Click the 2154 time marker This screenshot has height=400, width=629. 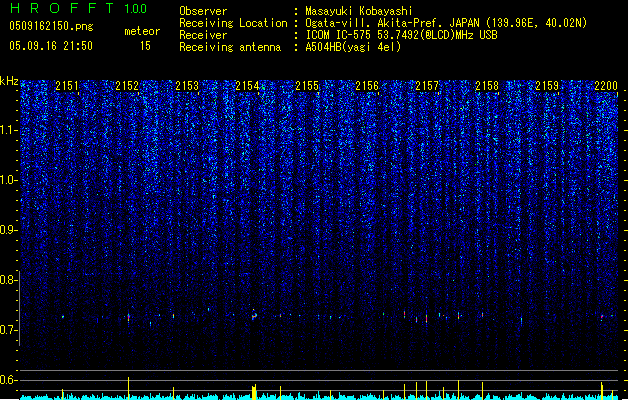coord(247,86)
